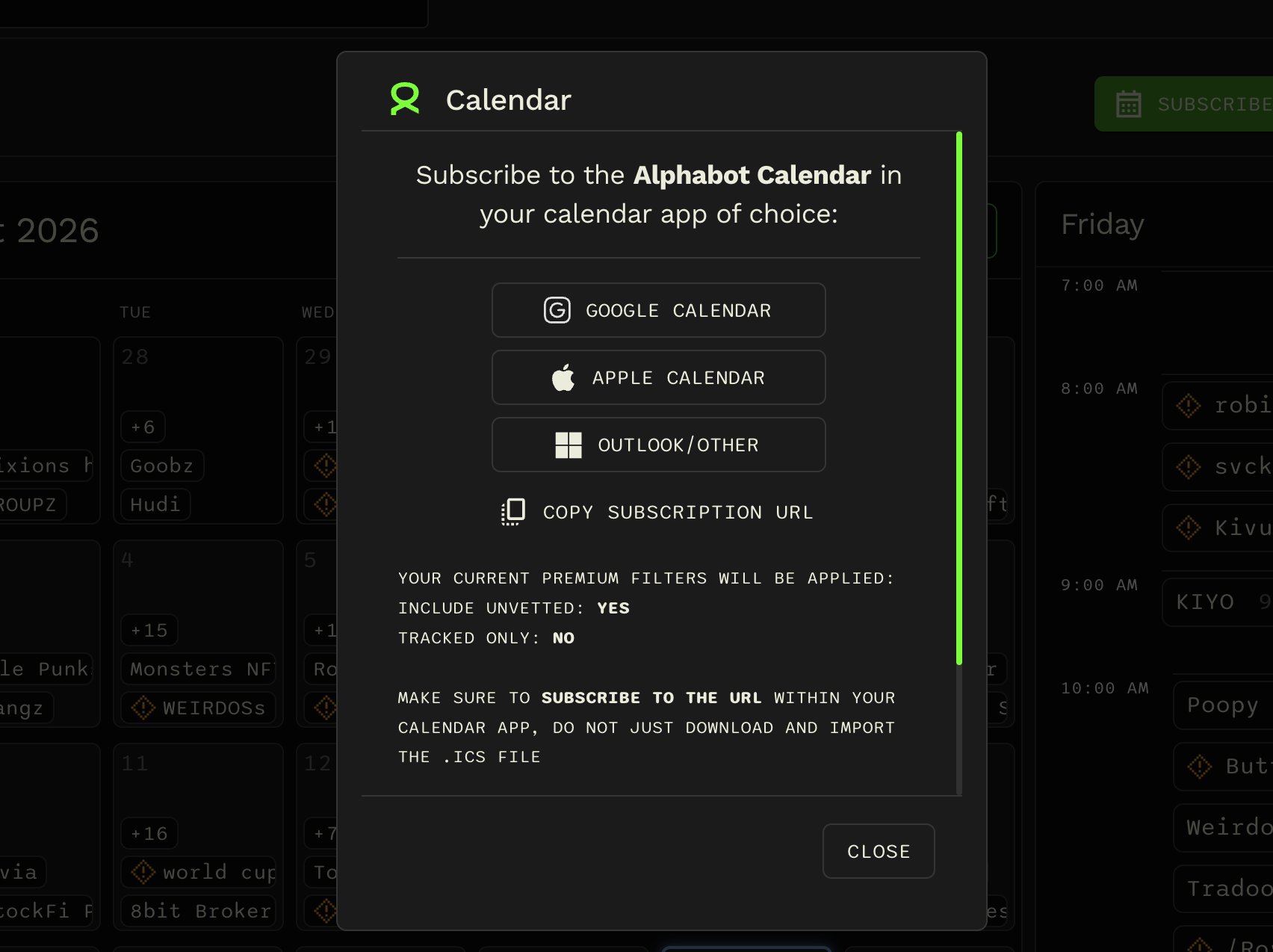Click the warning icon beside robi
The width and height of the screenshot is (1273, 952).
[1189, 406]
